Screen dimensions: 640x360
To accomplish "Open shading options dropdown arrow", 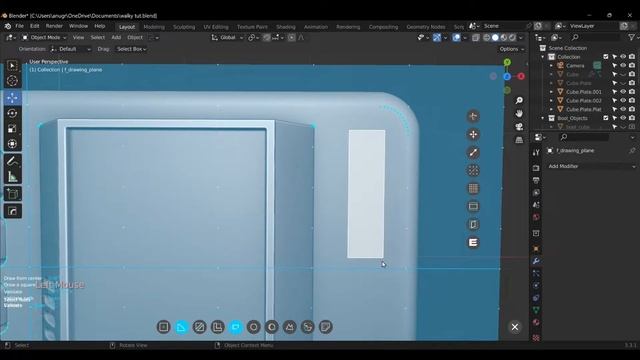I will click(x=521, y=38).
